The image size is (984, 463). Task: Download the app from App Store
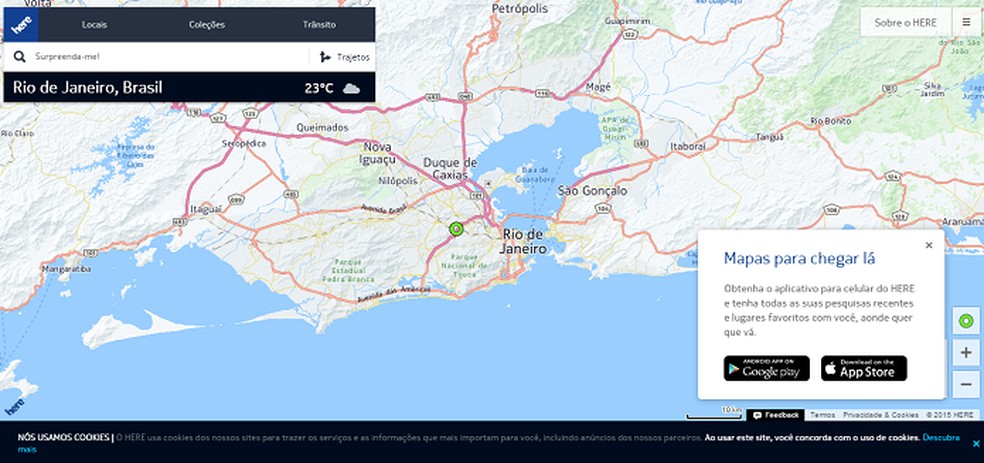[x=864, y=368]
